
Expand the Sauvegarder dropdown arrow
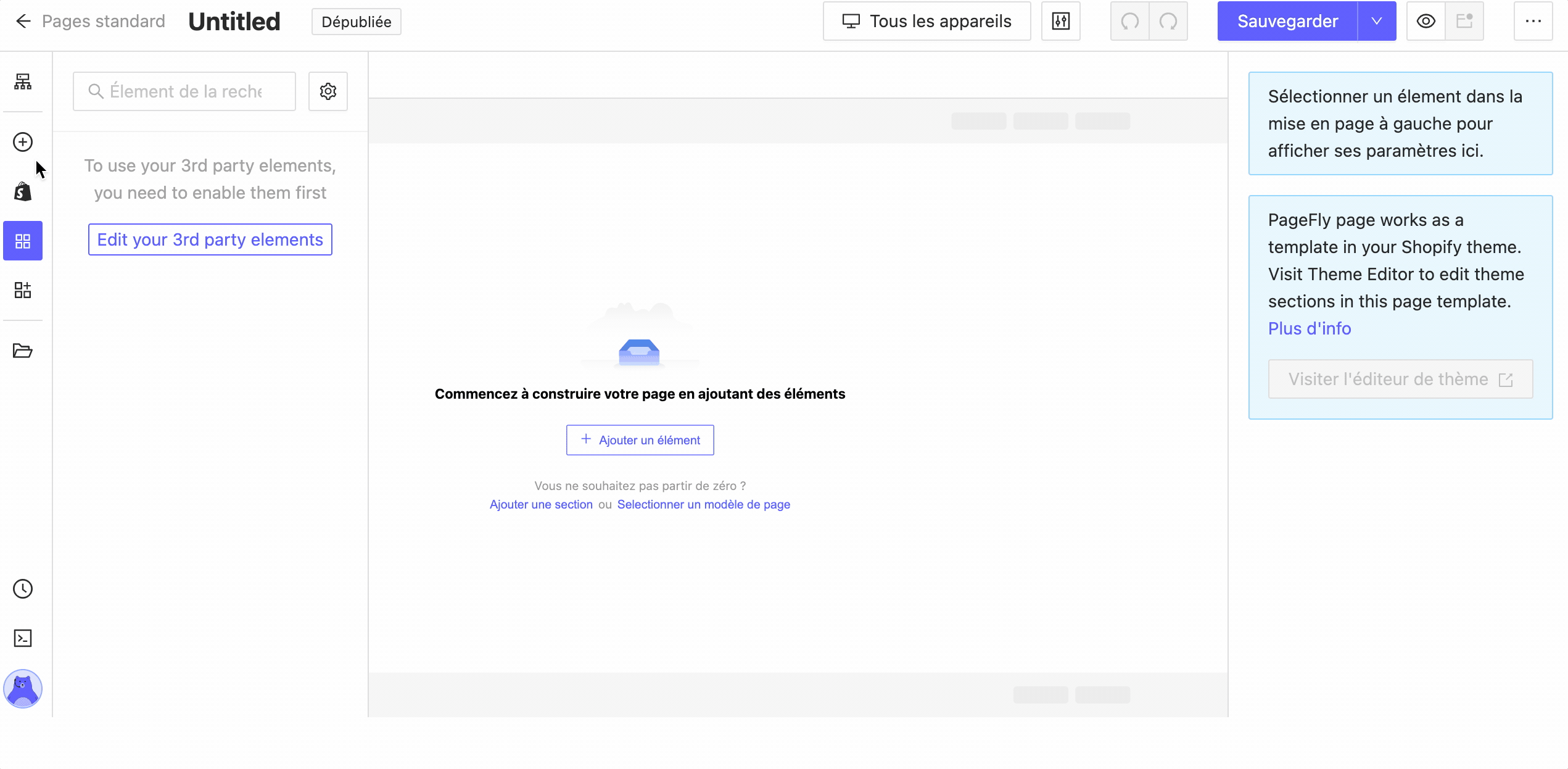(1377, 21)
